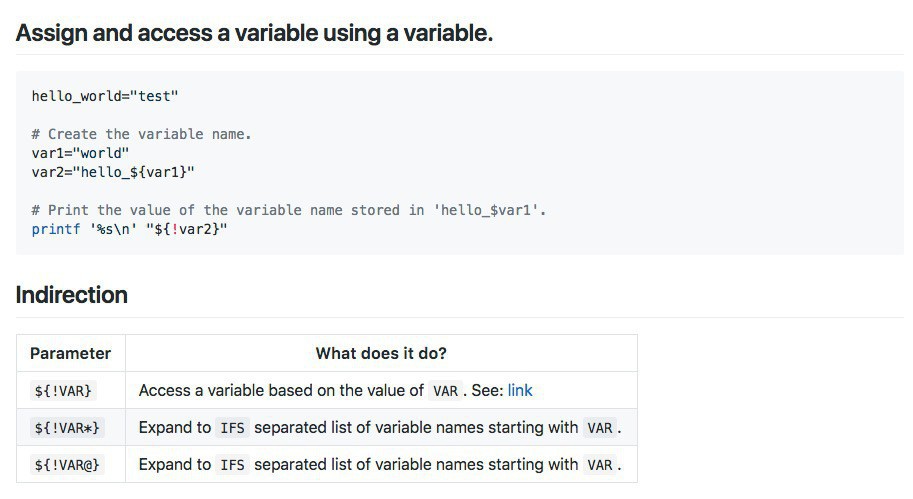This screenshot has width=913, height=499.
Task: Click the "Parameter" table column header
Action: coord(70,353)
